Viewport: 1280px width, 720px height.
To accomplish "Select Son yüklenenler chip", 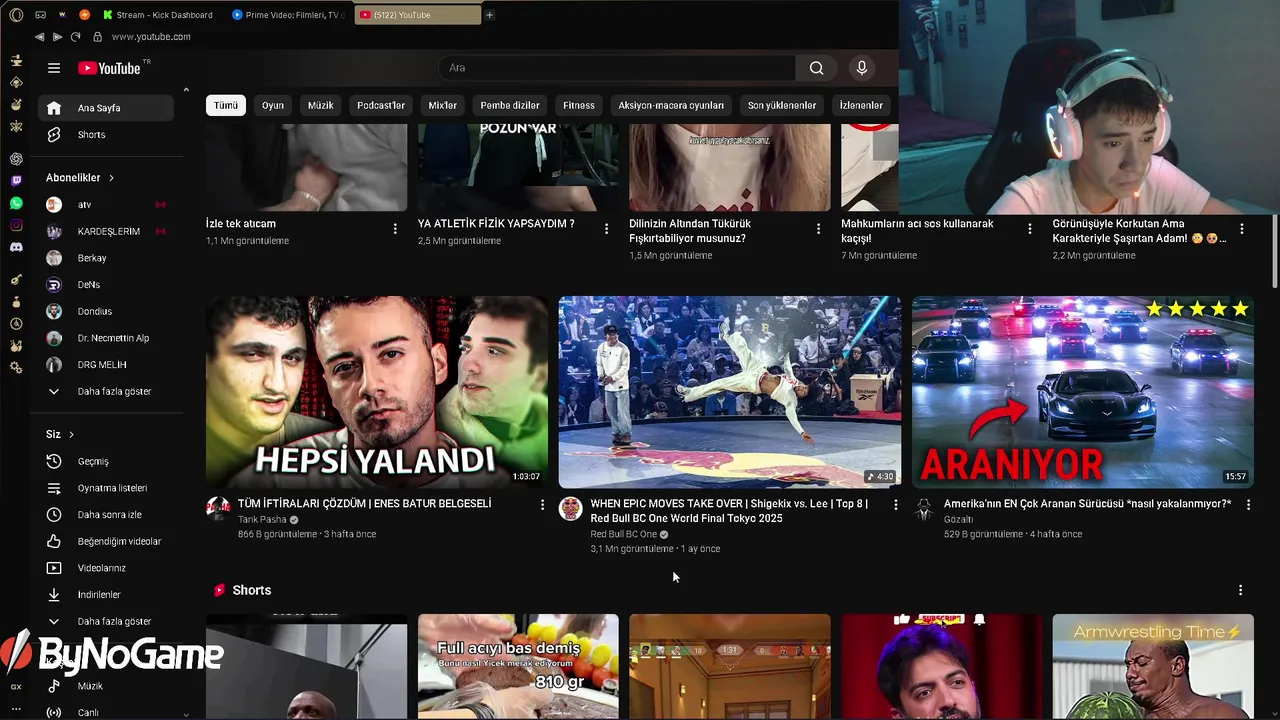I will point(782,105).
